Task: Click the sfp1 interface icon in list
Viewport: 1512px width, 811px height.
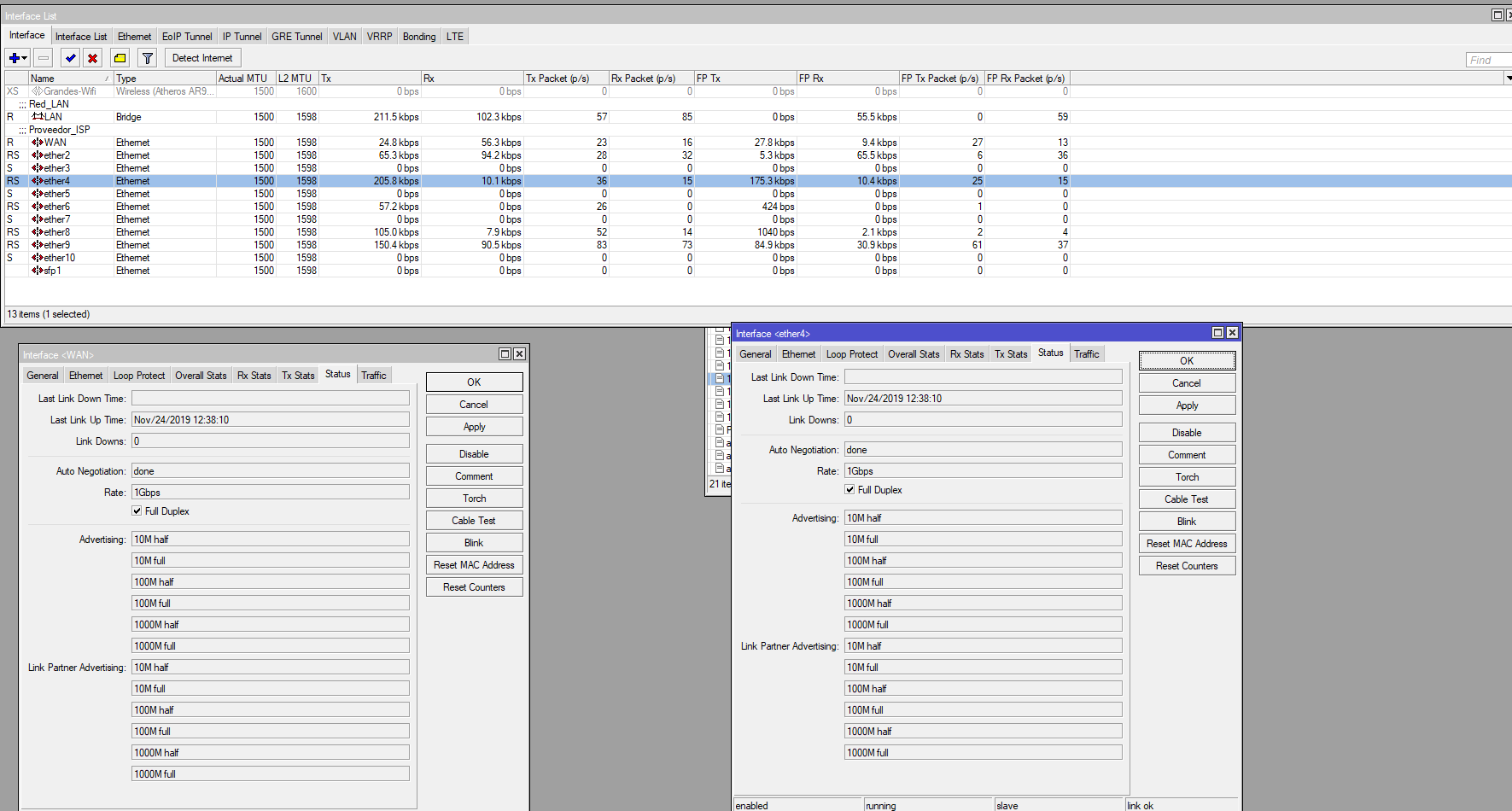Action: pyautogui.click(x=38, y=271)
